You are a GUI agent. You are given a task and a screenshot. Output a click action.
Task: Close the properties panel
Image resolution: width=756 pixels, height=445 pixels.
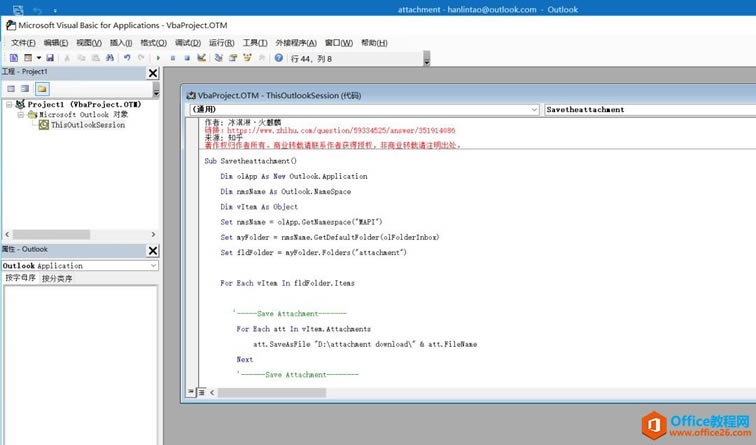coord(153,250)
